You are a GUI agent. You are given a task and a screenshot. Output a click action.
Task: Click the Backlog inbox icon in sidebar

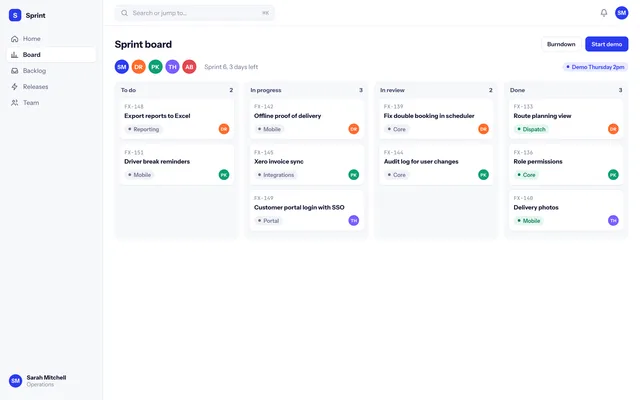15,71
